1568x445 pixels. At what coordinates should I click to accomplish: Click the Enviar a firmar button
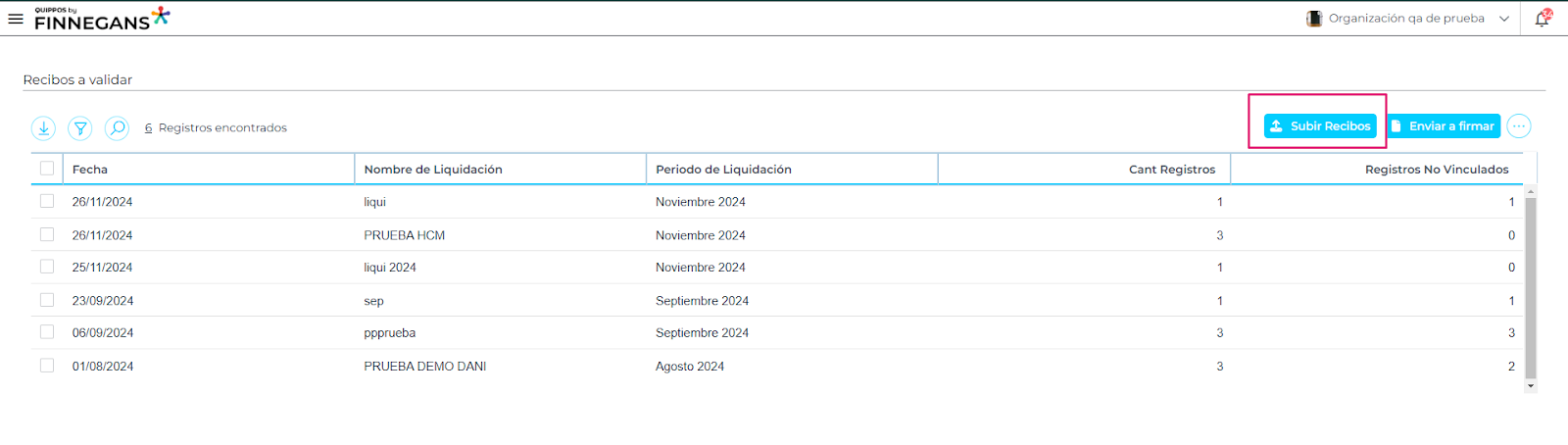coord(1444,126)
